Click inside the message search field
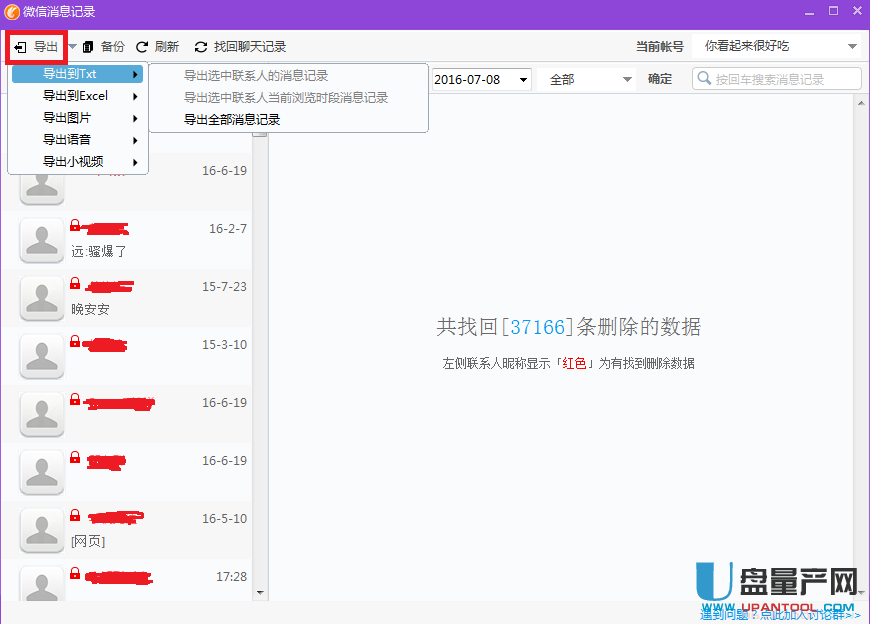The height and width of the screenshot is (624, 870). click(785, 79)
